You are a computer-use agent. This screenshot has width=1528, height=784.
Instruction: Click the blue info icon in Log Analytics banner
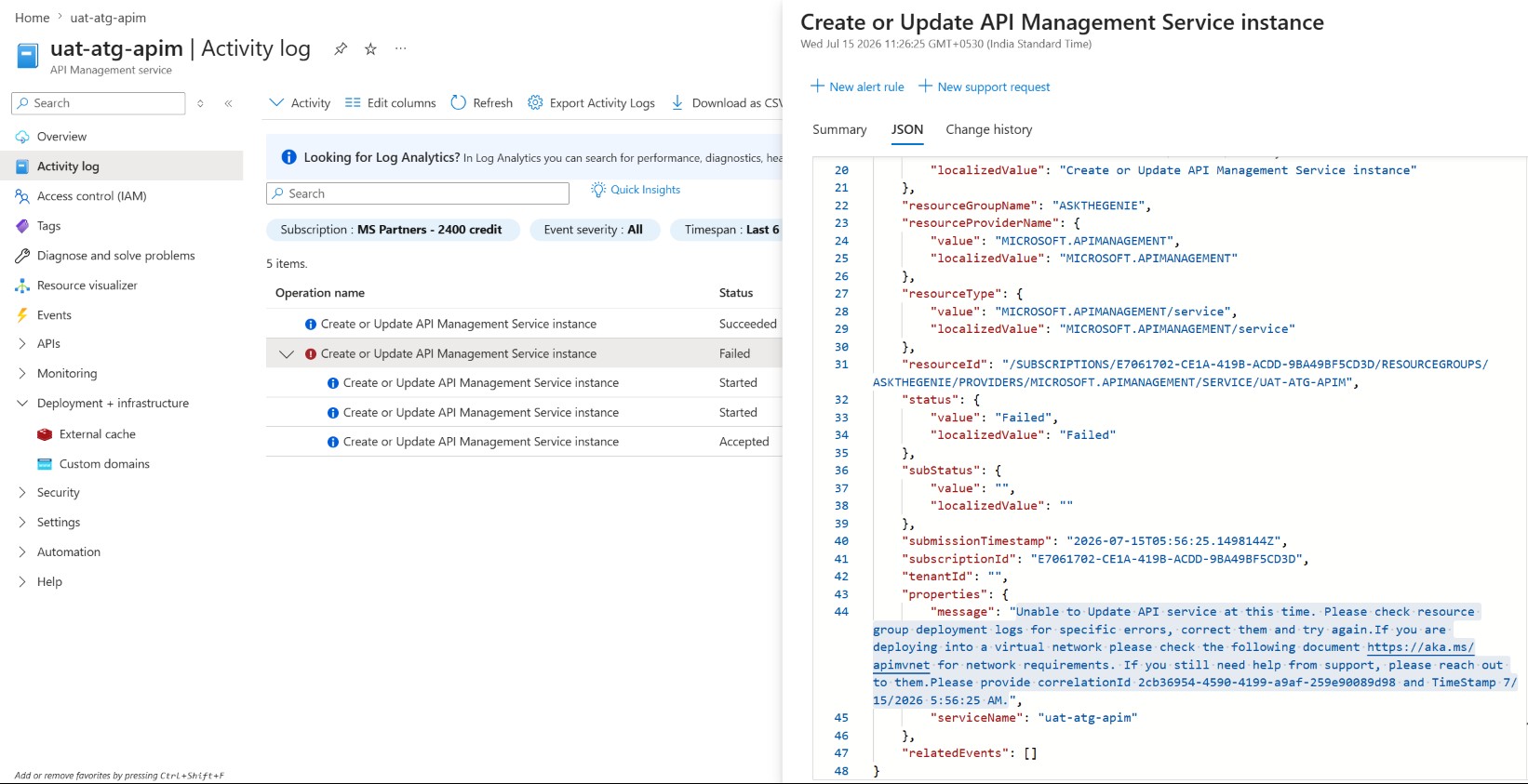[288, 158]
